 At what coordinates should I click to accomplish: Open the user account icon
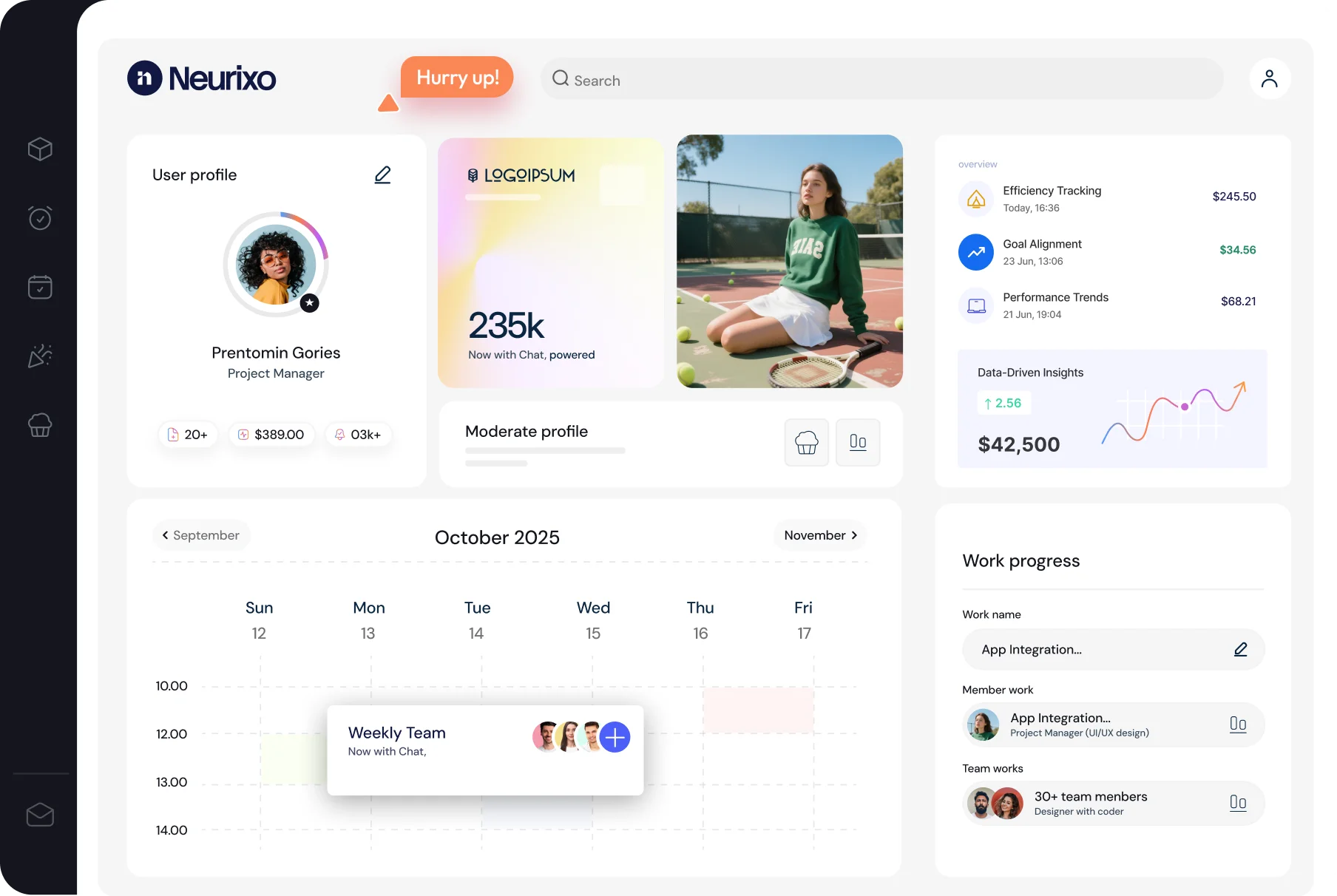[x=1270, y=78]
